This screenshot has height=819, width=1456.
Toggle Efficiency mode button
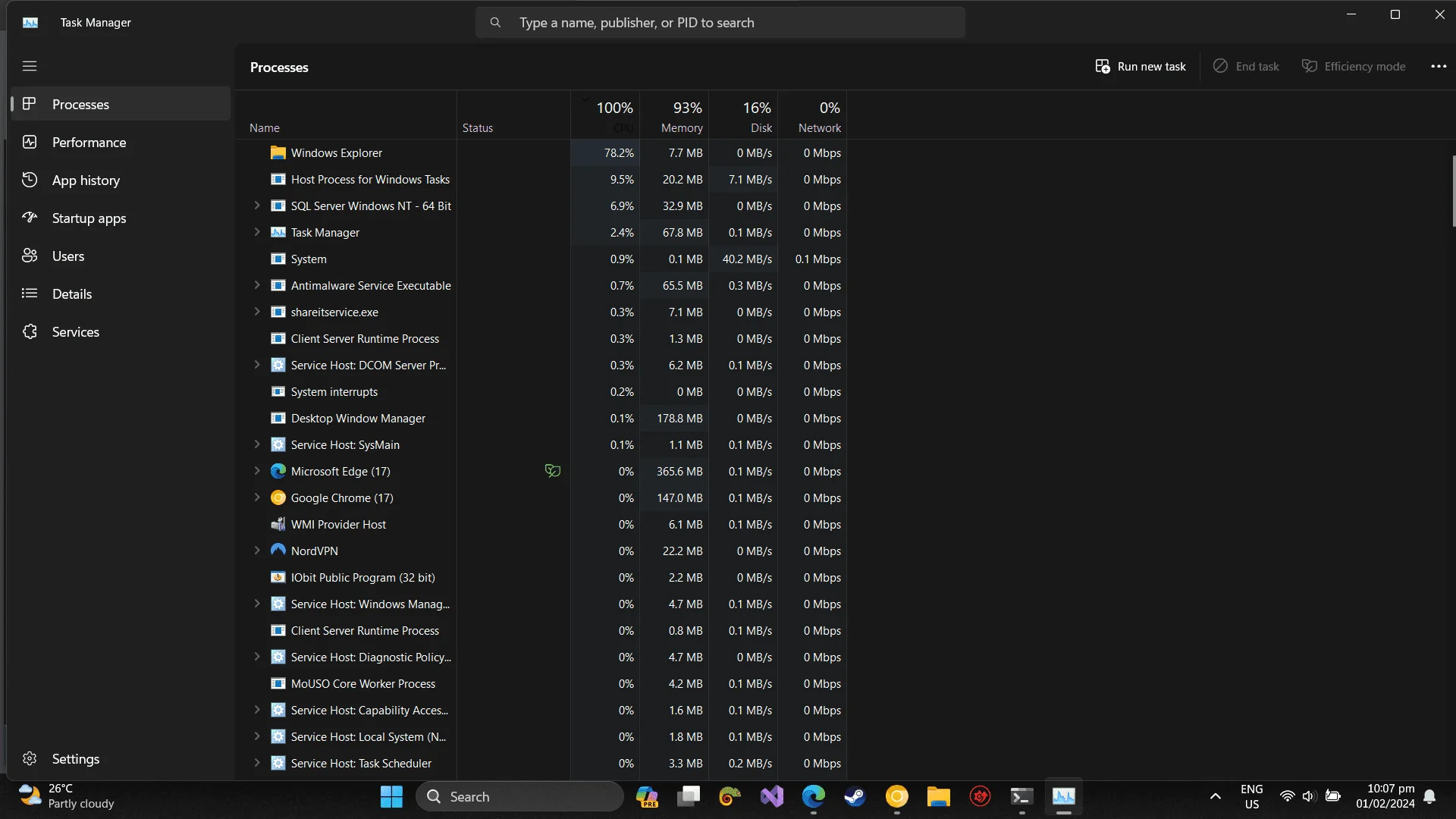pyautogui.click(x=1354, y=67)
